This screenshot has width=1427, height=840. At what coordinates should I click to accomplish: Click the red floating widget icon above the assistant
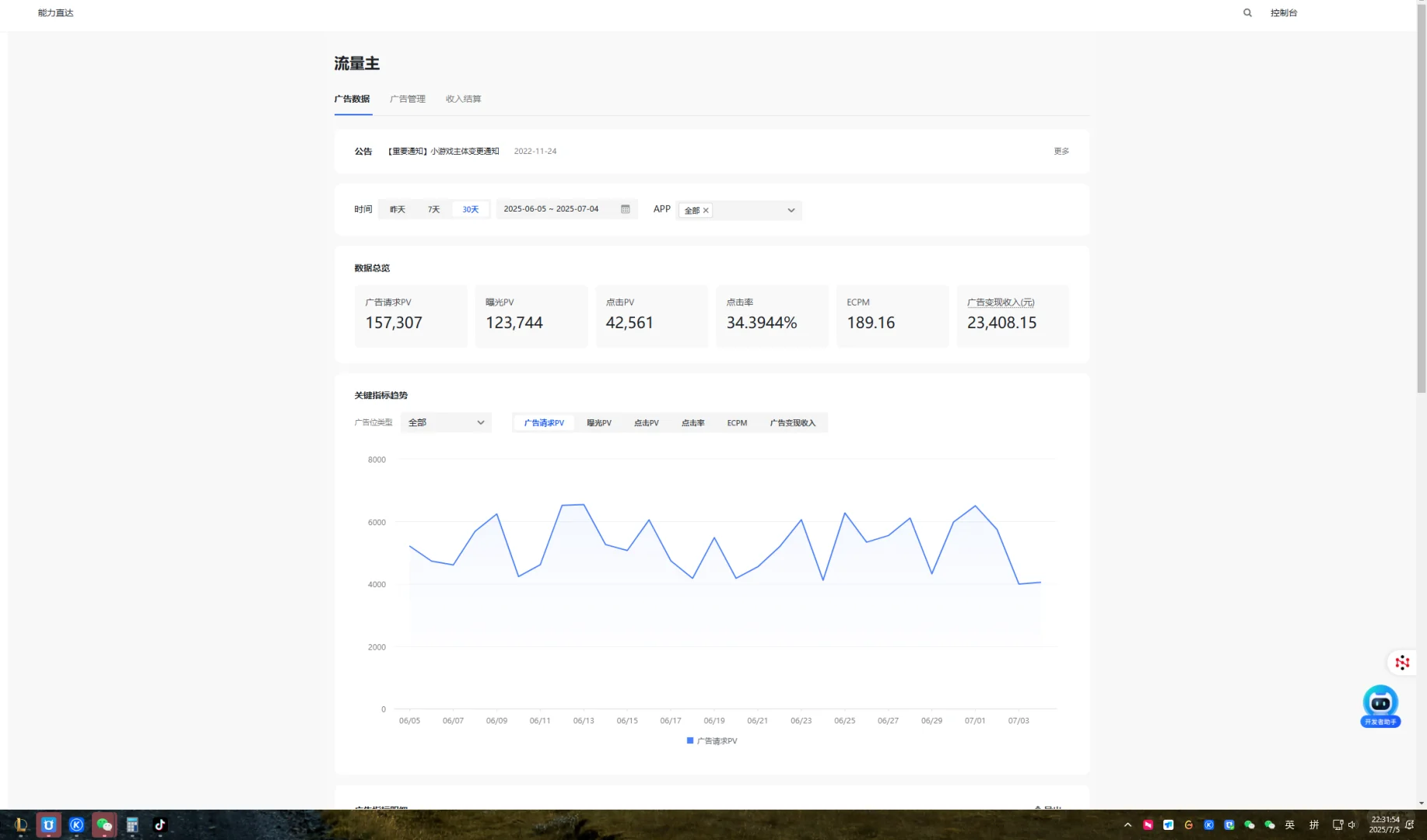[1402, 662]
